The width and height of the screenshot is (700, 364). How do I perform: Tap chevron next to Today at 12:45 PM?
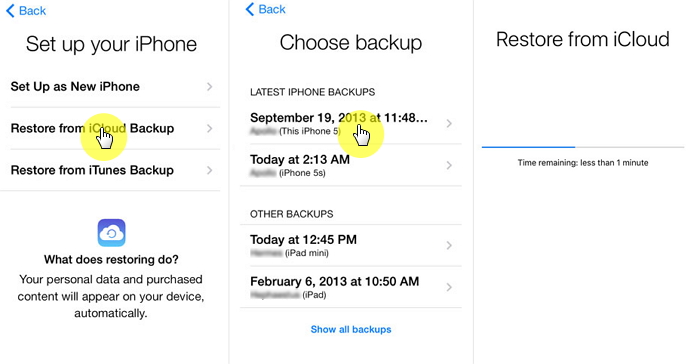tap(450, 245)
